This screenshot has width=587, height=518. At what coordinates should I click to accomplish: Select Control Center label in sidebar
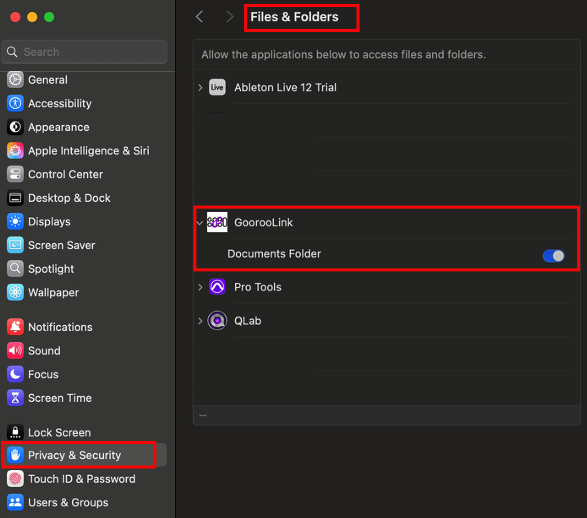66,174
